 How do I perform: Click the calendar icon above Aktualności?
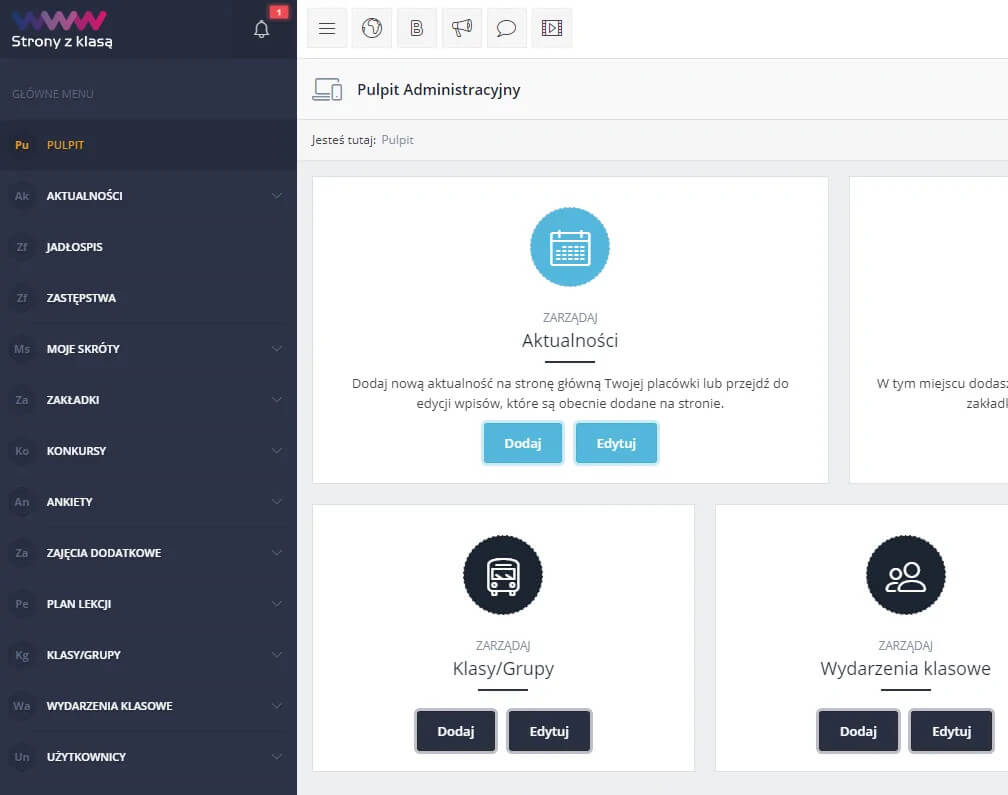click(x=570, y=247)
